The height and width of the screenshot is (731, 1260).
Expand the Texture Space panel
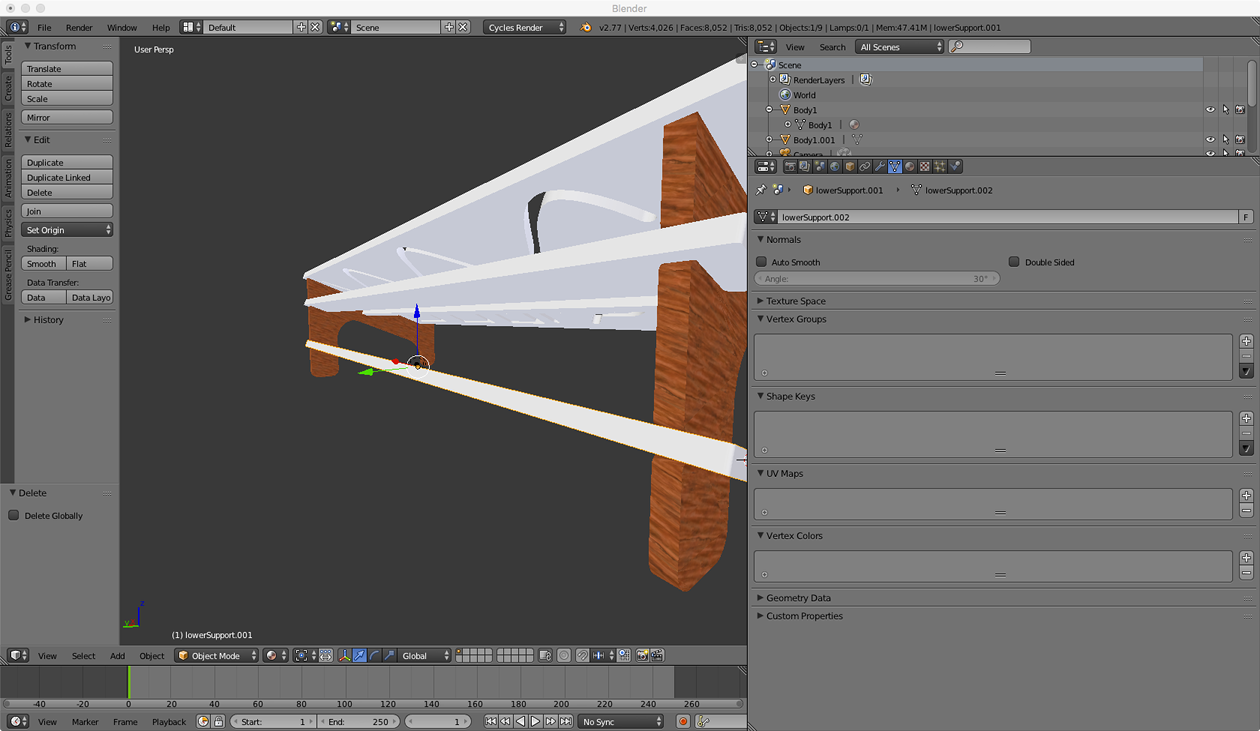click(x=795, y=301)
